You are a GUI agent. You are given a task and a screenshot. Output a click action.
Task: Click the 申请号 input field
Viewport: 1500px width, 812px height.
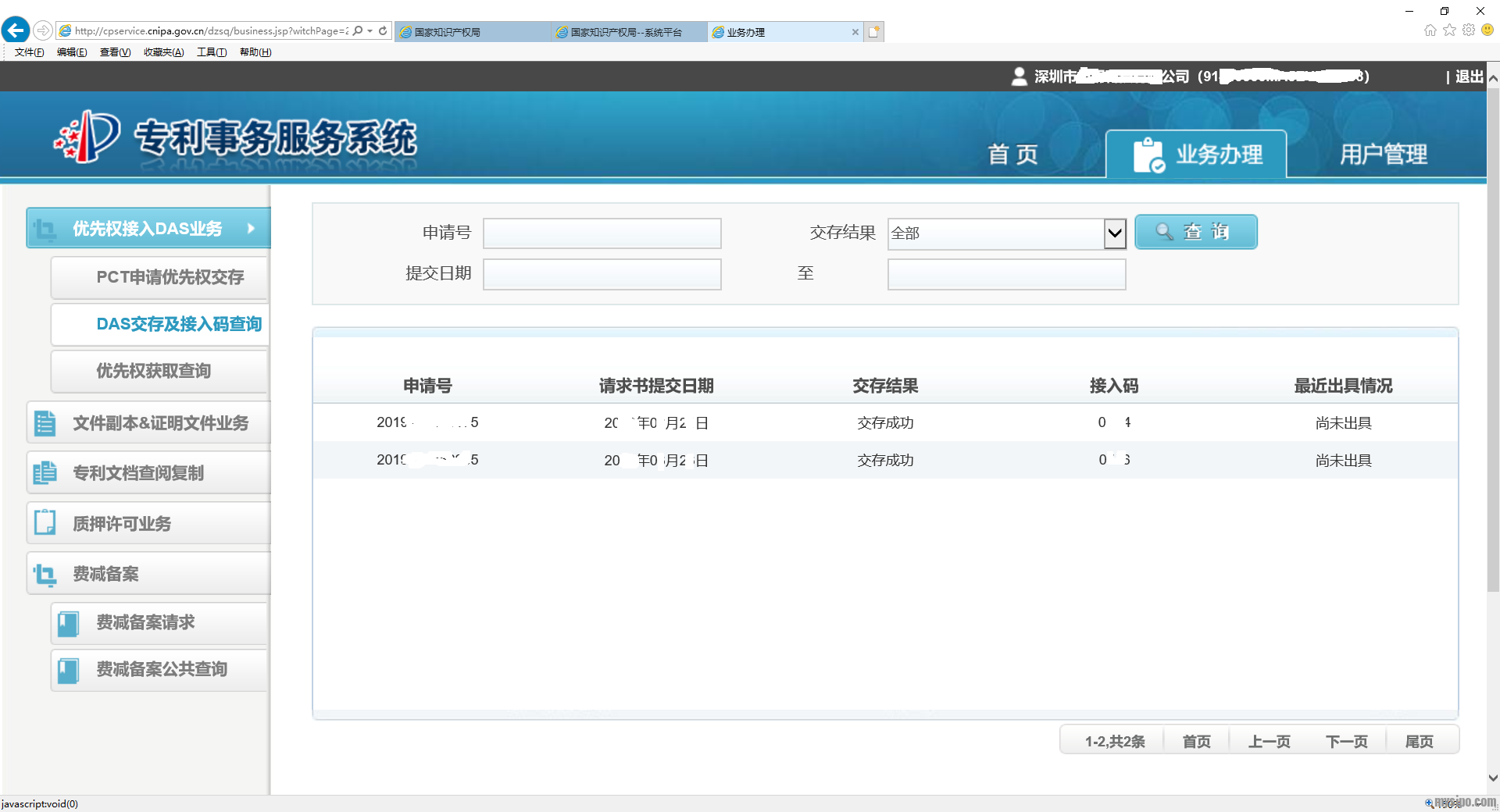[602, 233]
